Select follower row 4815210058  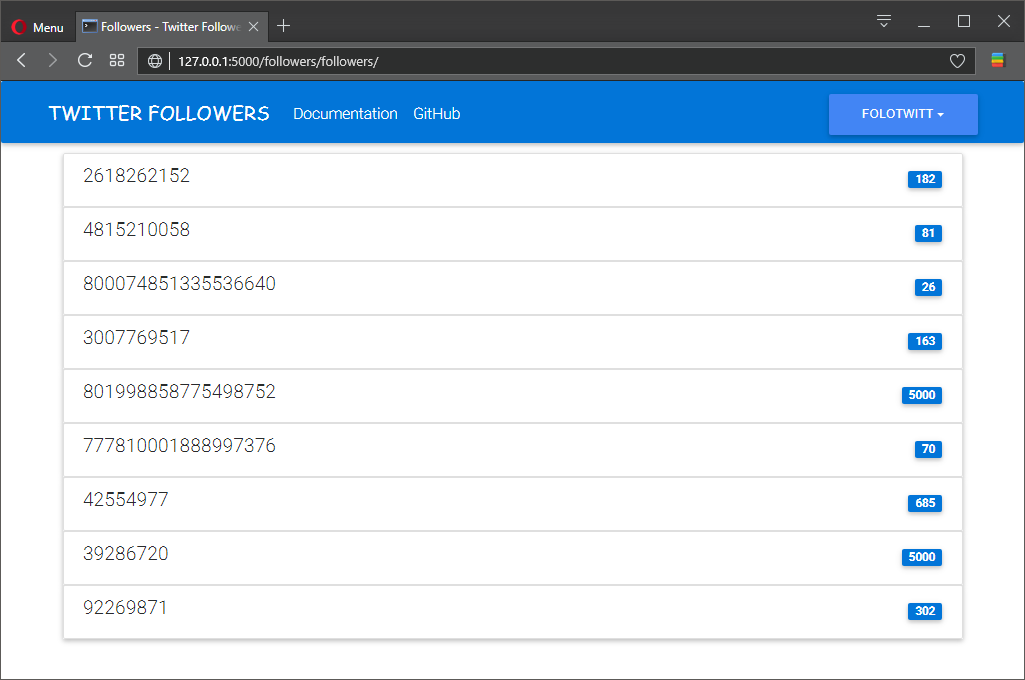[512, 234]
